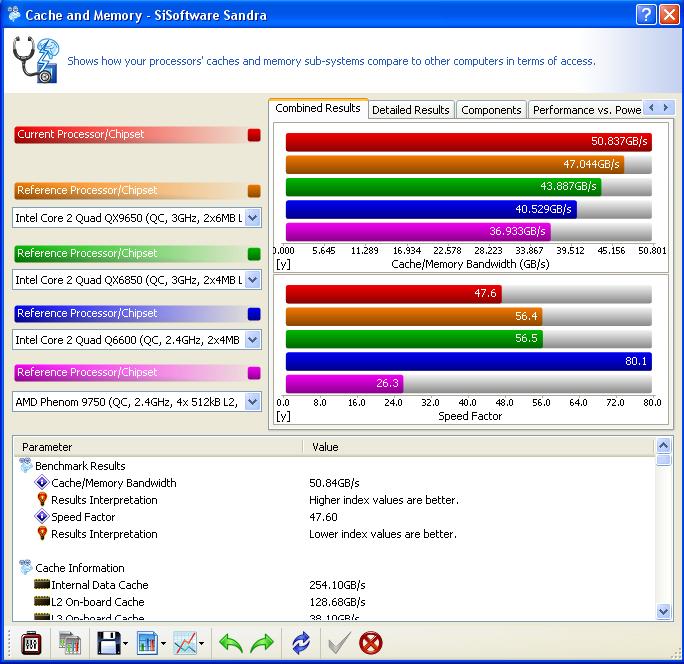Switch to the Detailed Results tab
The width and height of the screenshot is (684, 664).
click(x=411, y=110)
